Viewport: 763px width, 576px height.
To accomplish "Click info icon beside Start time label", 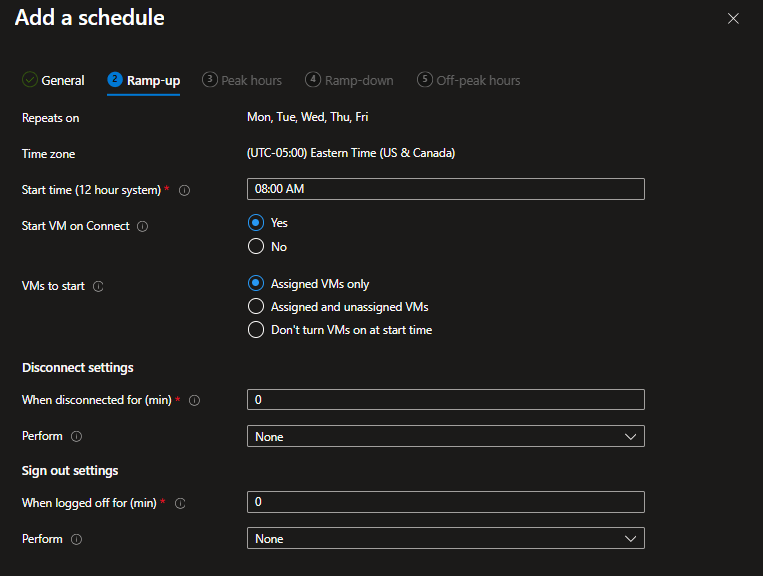I will pyautogui.click(x=184, y=190).
